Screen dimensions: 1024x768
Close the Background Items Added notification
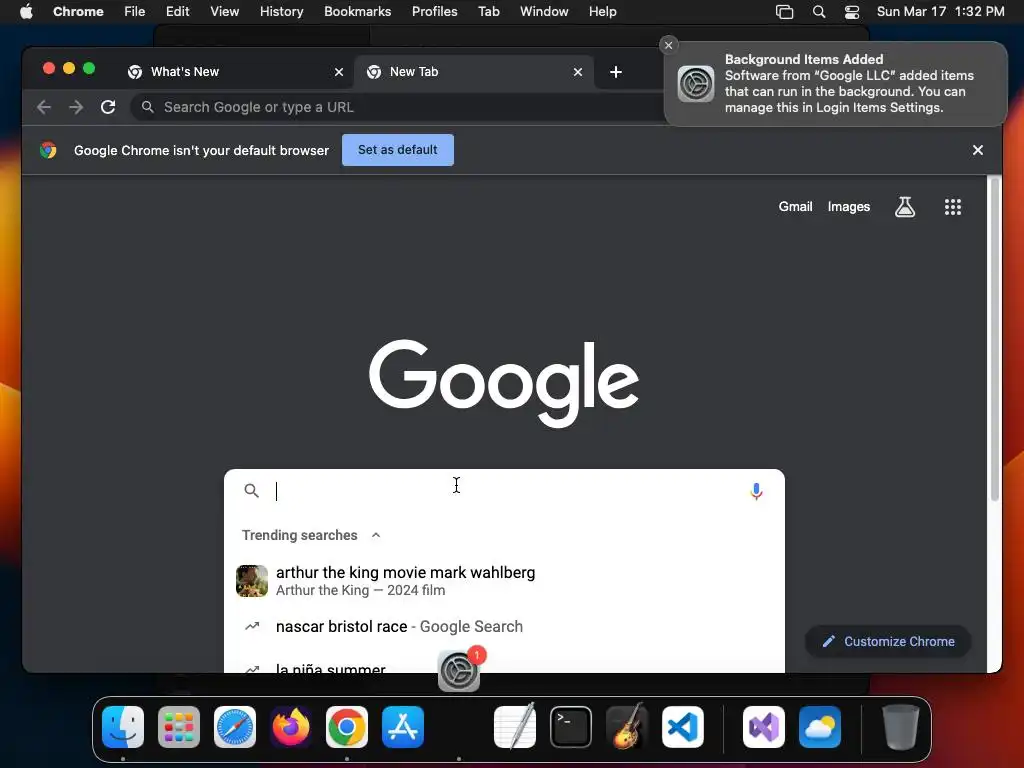pyautogui.click(x=668, y=45)
